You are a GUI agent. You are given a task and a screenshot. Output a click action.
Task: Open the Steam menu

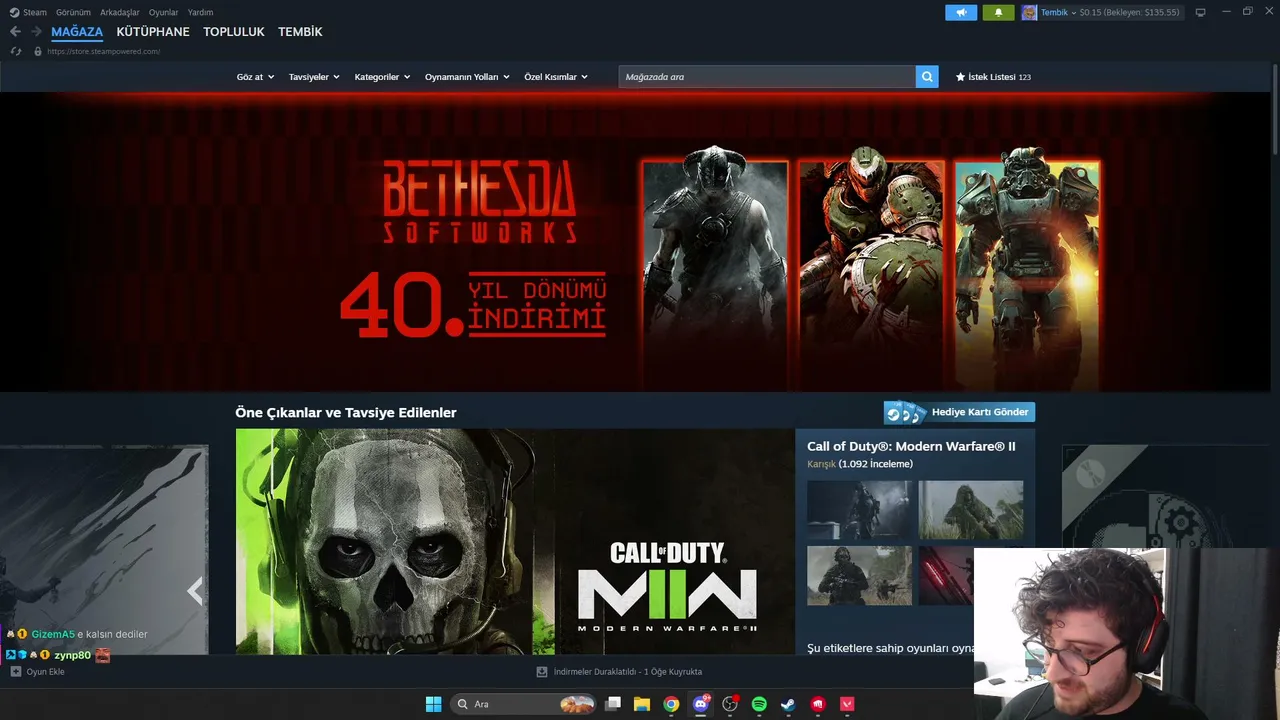coord(29,12)
